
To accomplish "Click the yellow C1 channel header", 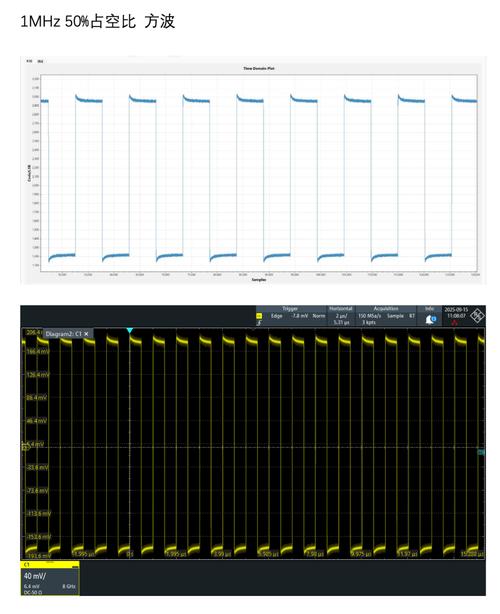I will 50,565.
